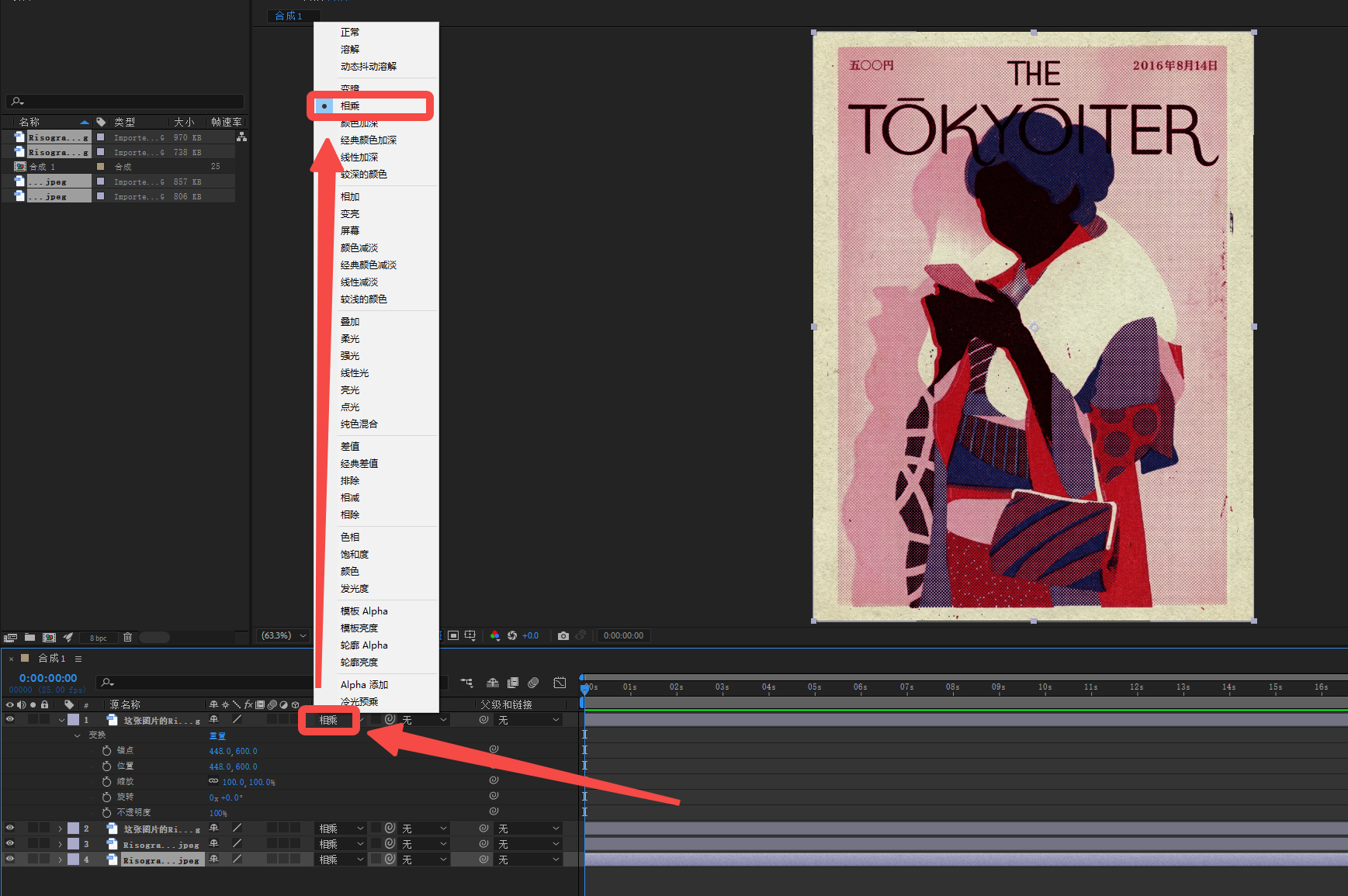Enable motion blur for the composition
Screen dimensions: 1348x896
pyautogui.click(x=533, y=683)
